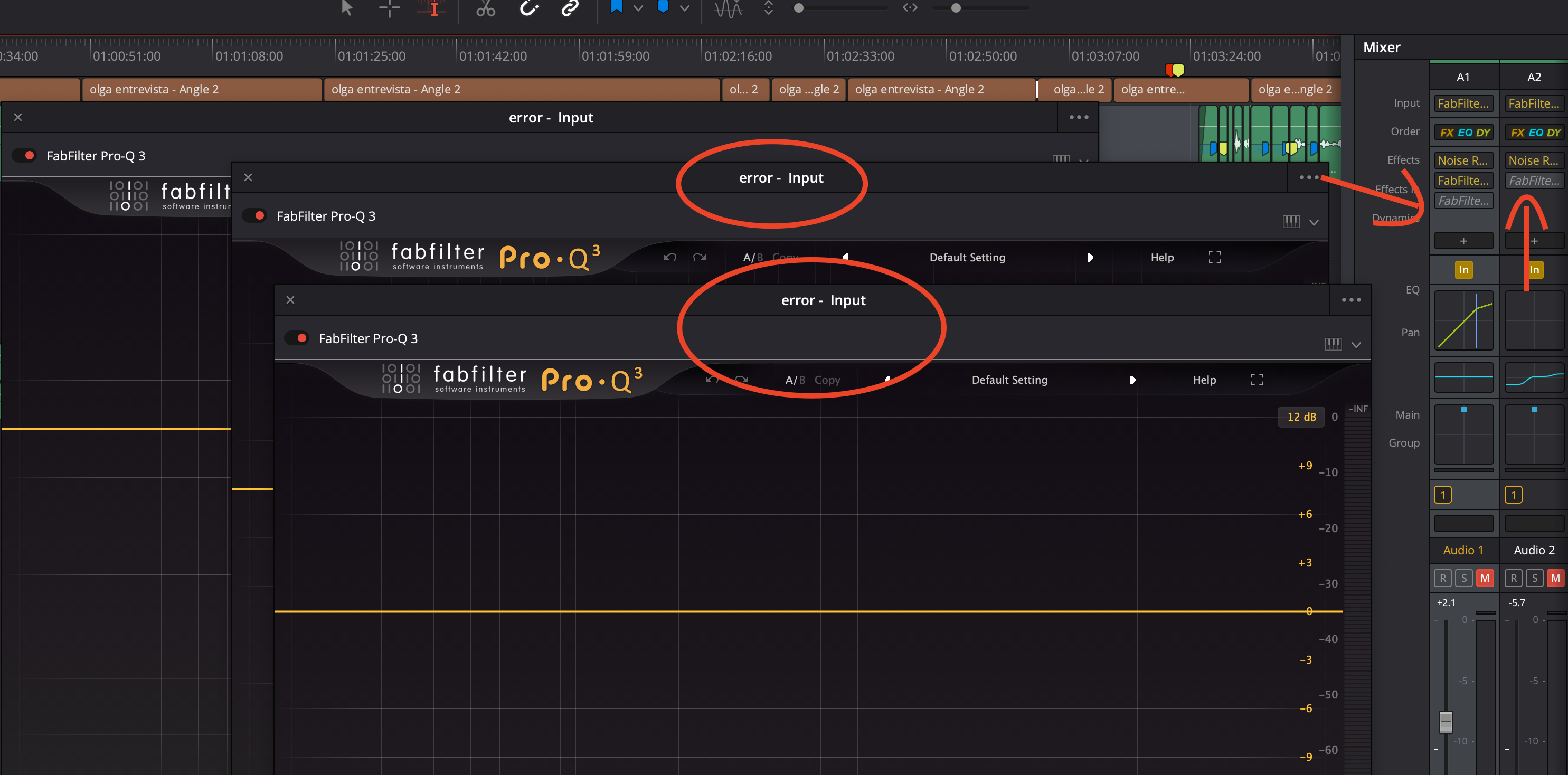This screenshot has height=775, width=1568.
Task: Toggle full screen in front Pro-Q window
Action: pyautogui.click(x=1257, y=379)
